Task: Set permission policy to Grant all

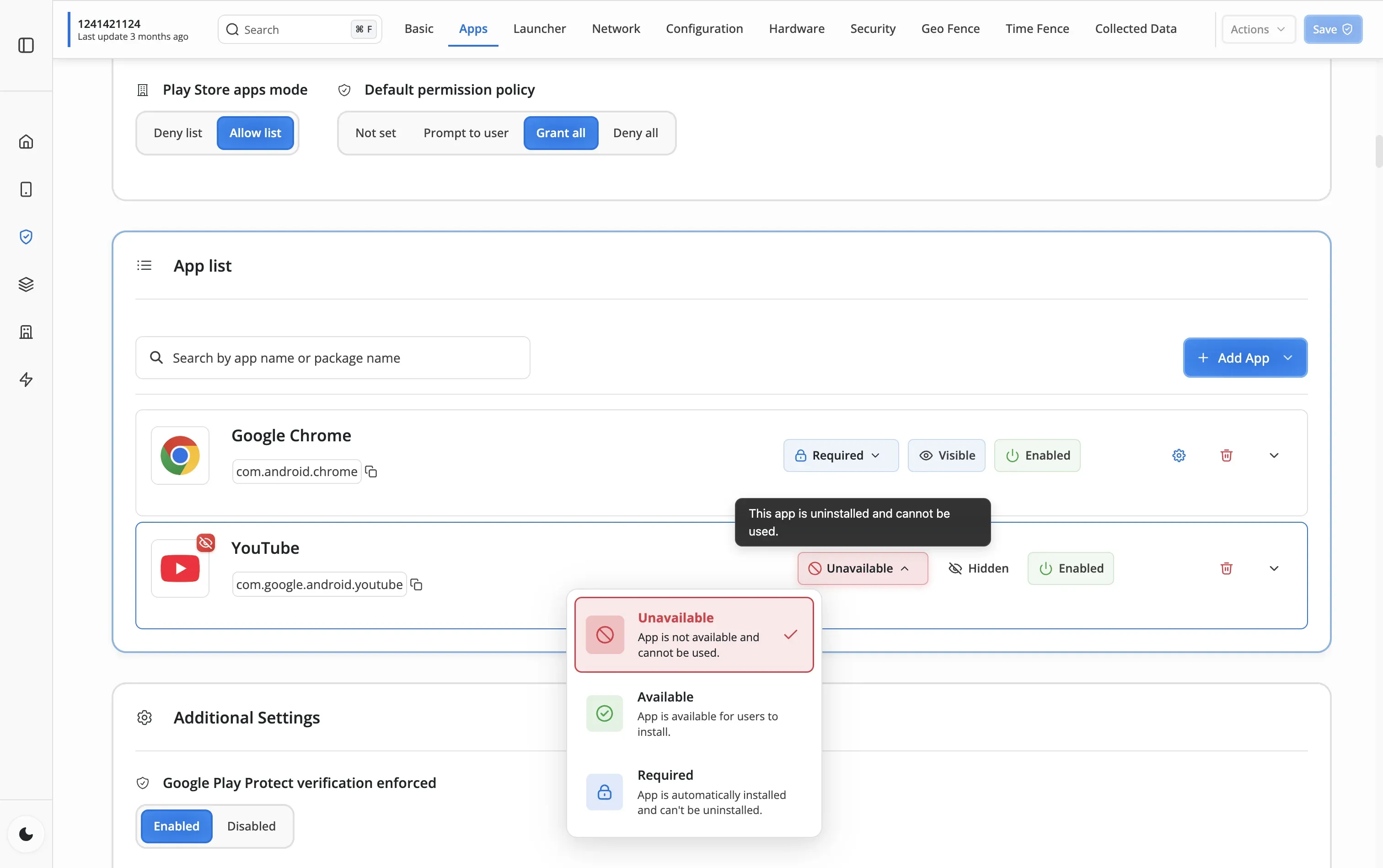Action: [x=561, y=133]
